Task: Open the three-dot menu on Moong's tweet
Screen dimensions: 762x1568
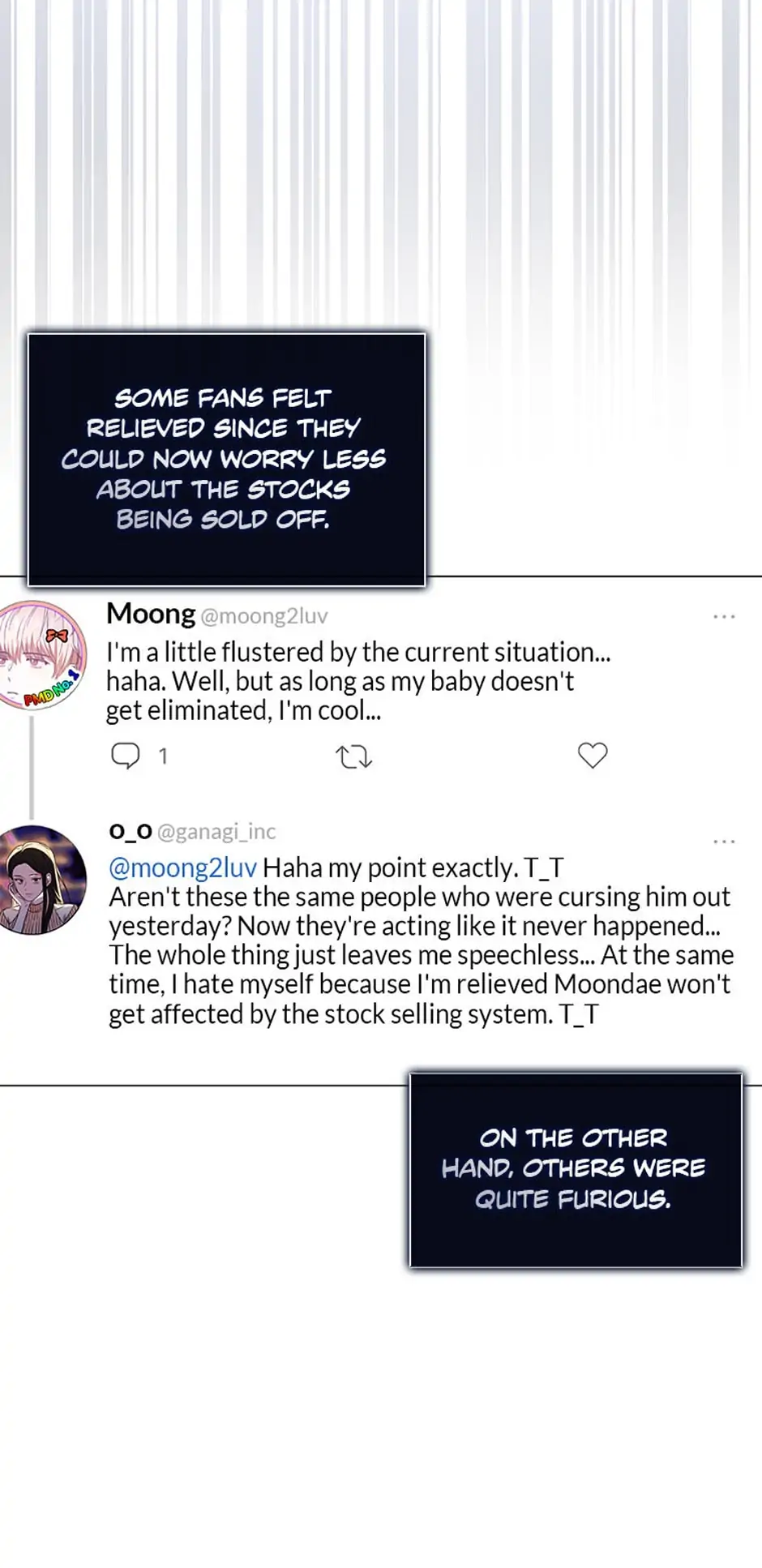Action: click(724, 617)
